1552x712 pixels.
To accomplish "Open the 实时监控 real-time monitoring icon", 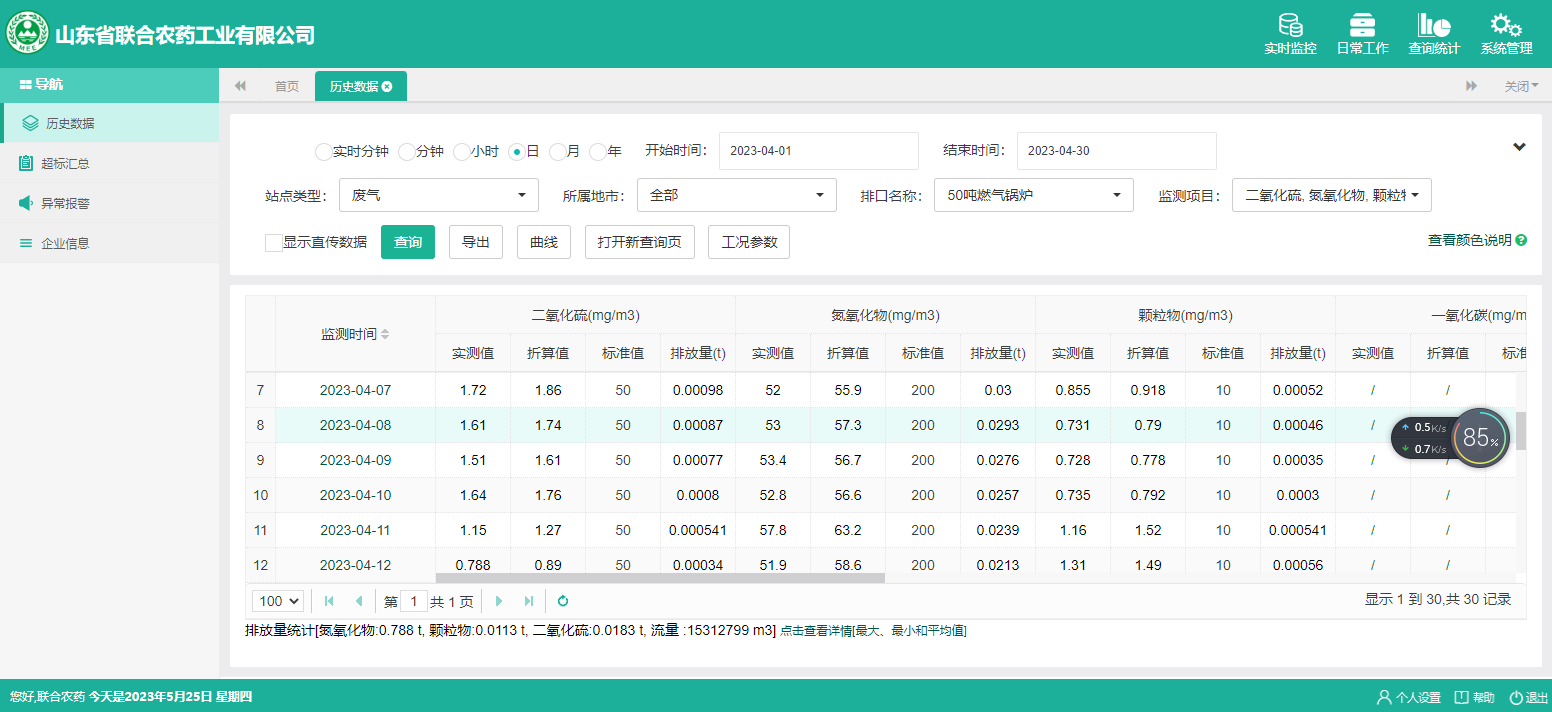I will (x=1290, y=34).
